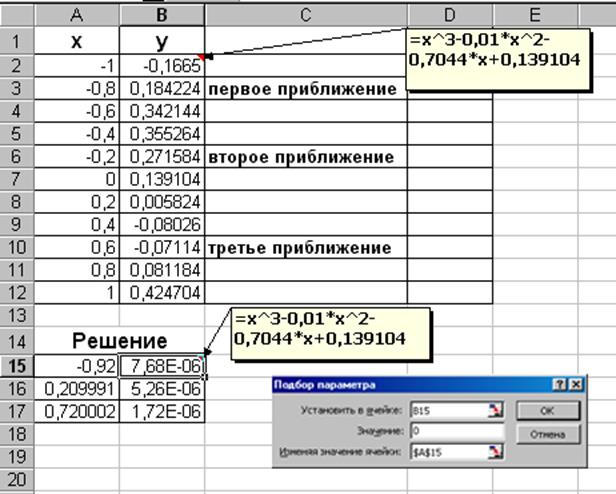Viewport: 616px width, 494px height.
Task: Click cell A16 containing 0,209991
Action: coord(77,389)
